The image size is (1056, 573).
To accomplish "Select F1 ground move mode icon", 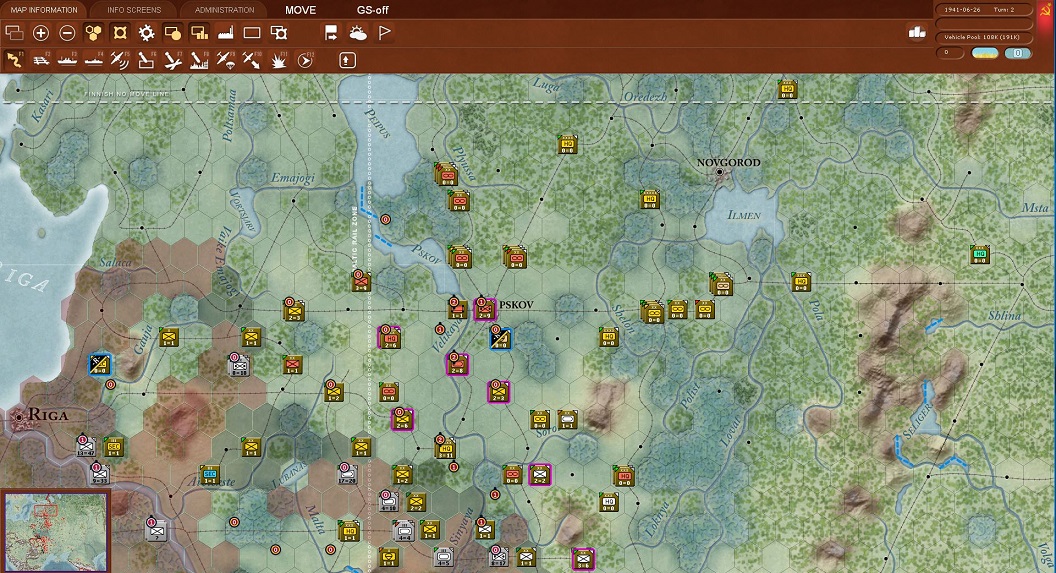I will click(x=14, y=60).
